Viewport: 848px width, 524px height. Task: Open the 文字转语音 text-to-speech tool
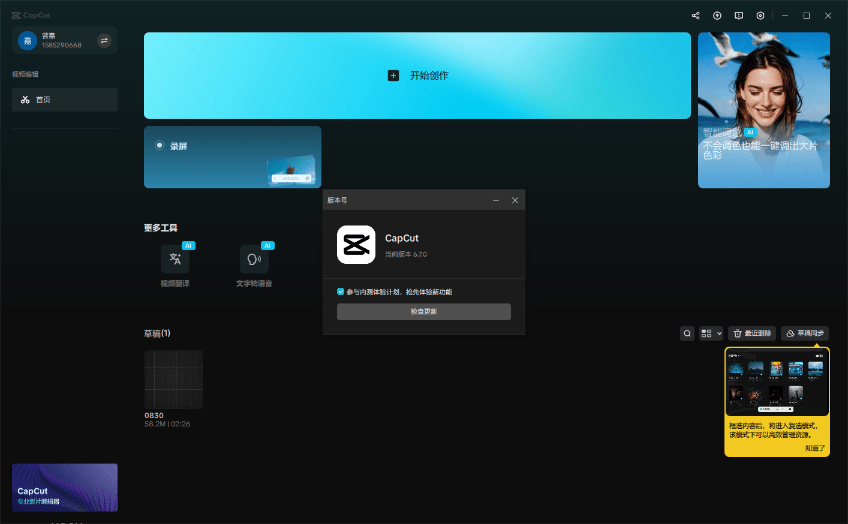(254, 260)
